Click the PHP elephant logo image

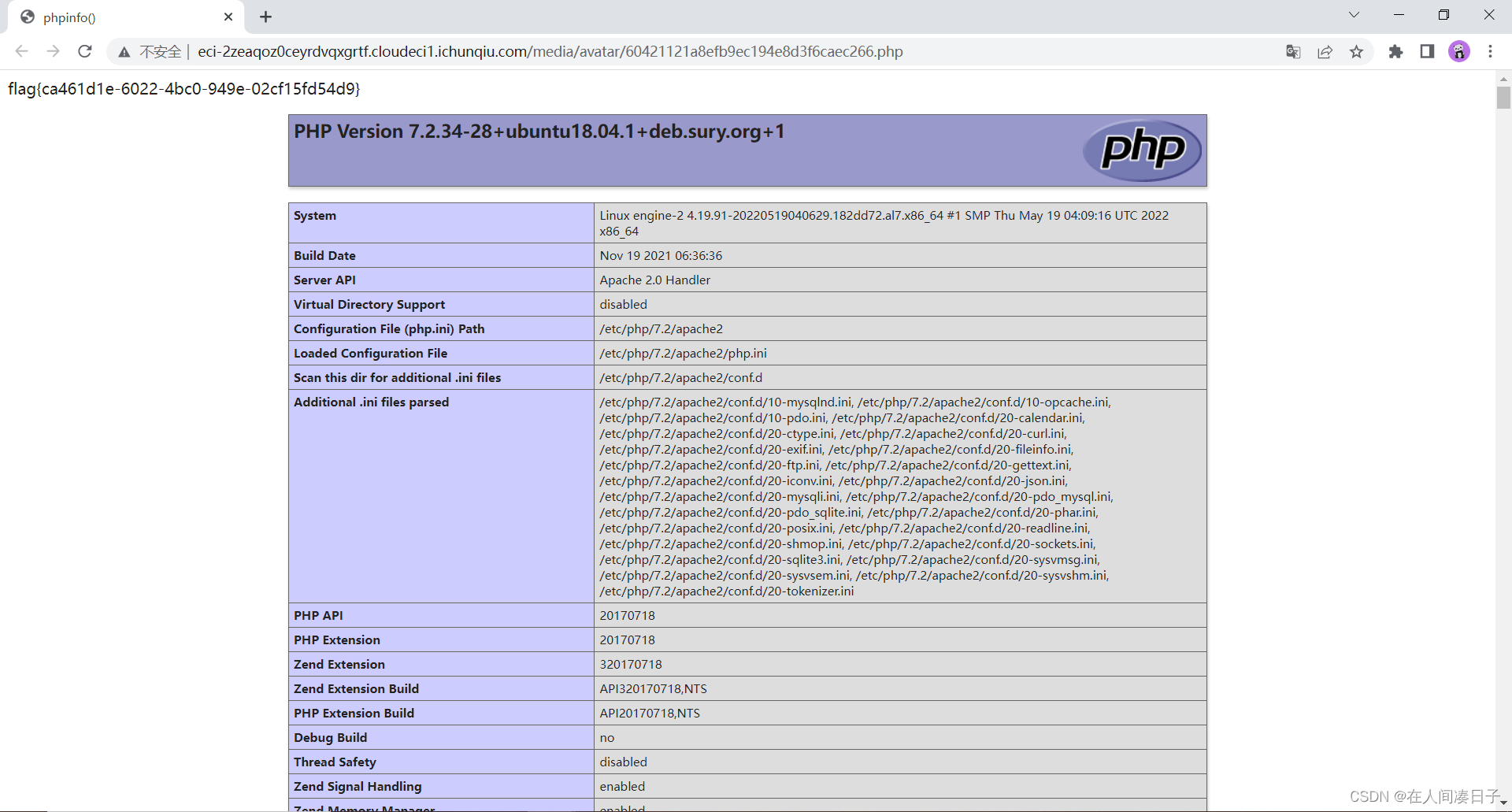coord(1142,150)
